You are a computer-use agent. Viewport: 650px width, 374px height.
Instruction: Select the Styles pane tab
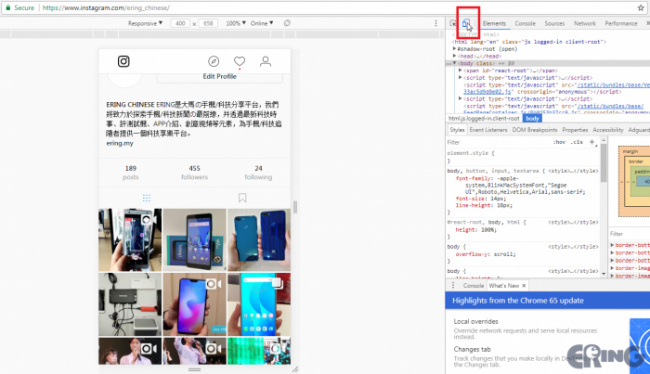[x=457, y=130]
